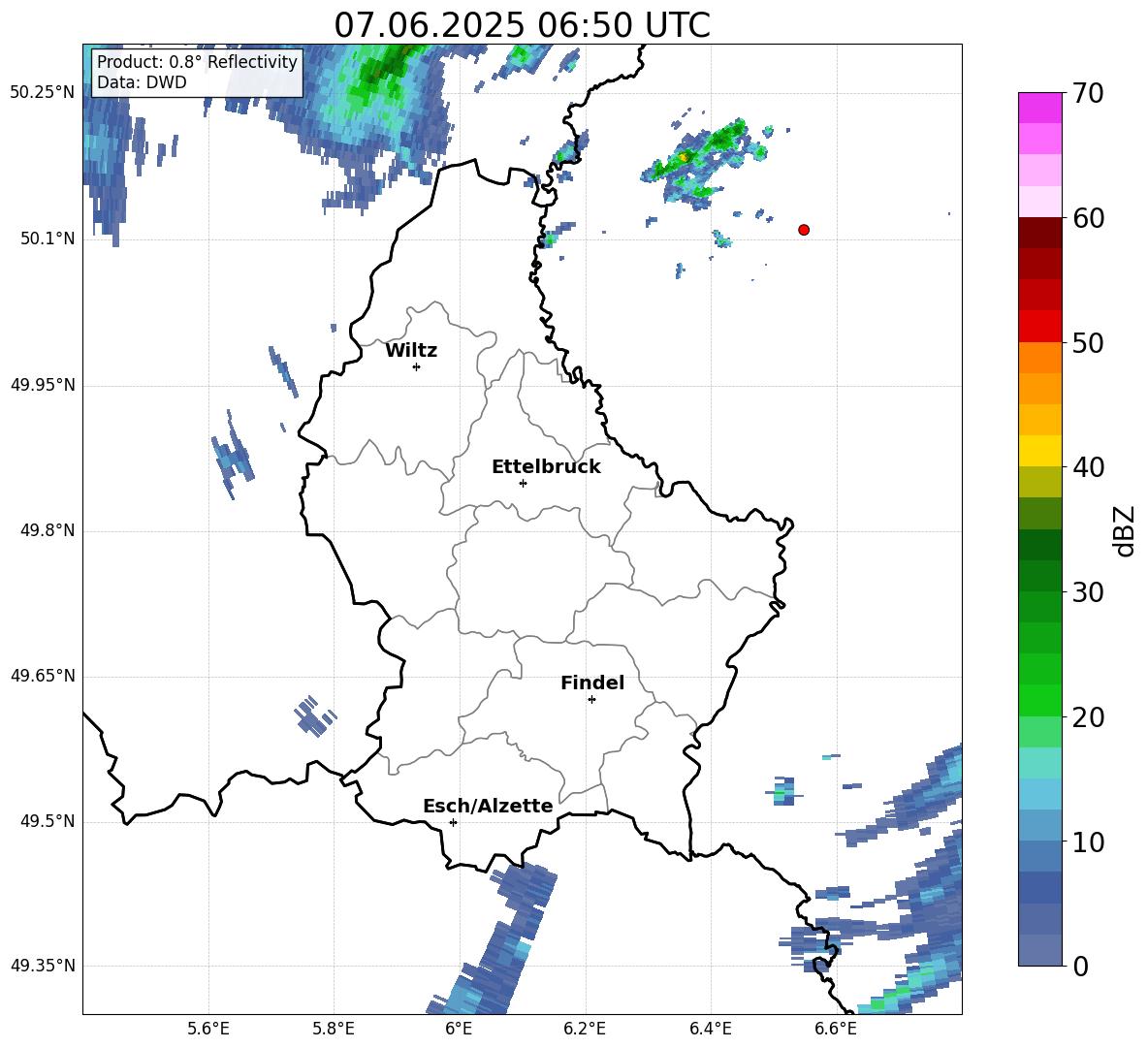Click the 5.8°E longitude label
The width and height of the screenshot is (1148, 1048).
pyautogui.click(x=334, y=1029)
